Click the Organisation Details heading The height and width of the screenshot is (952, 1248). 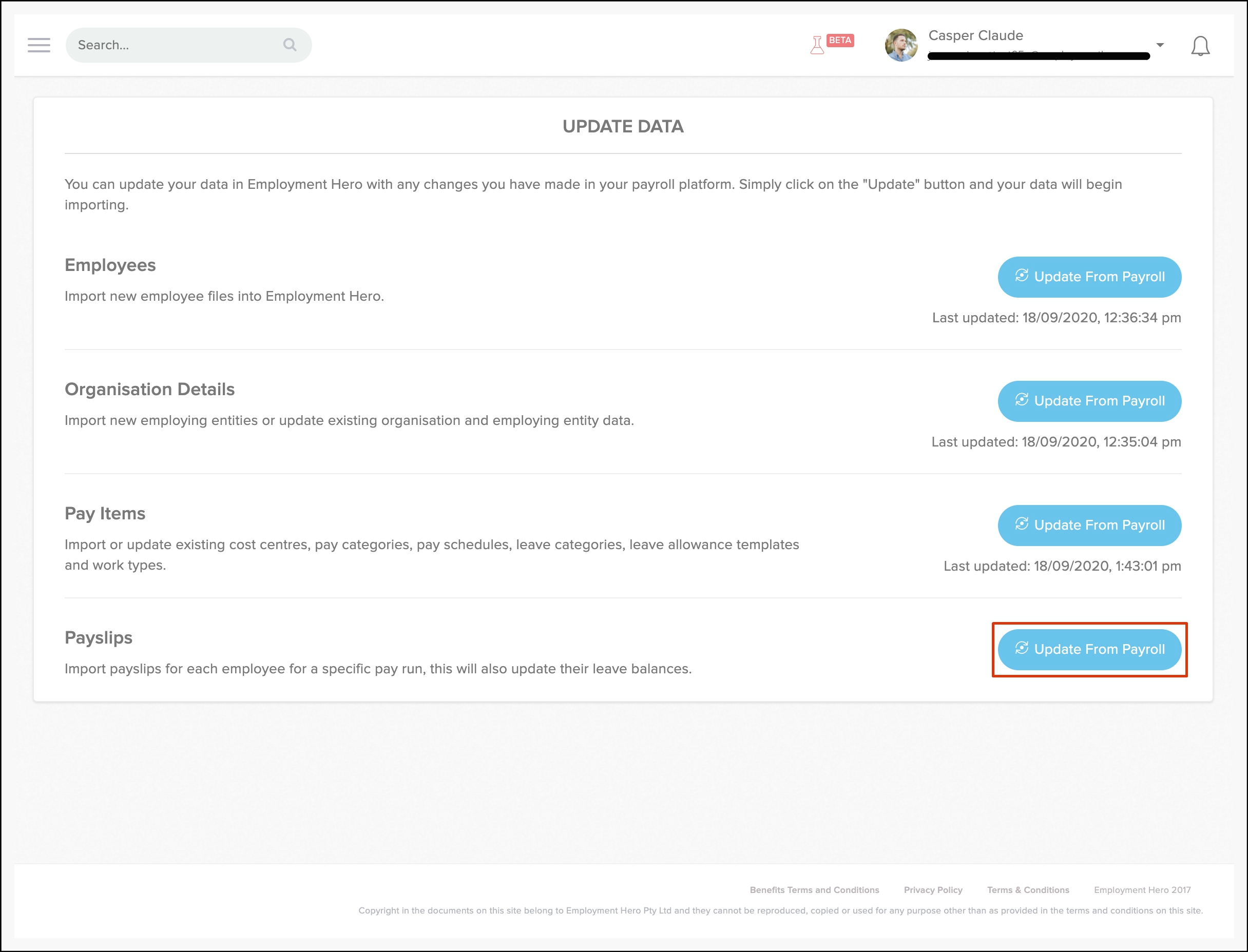[x=149, y=390]
